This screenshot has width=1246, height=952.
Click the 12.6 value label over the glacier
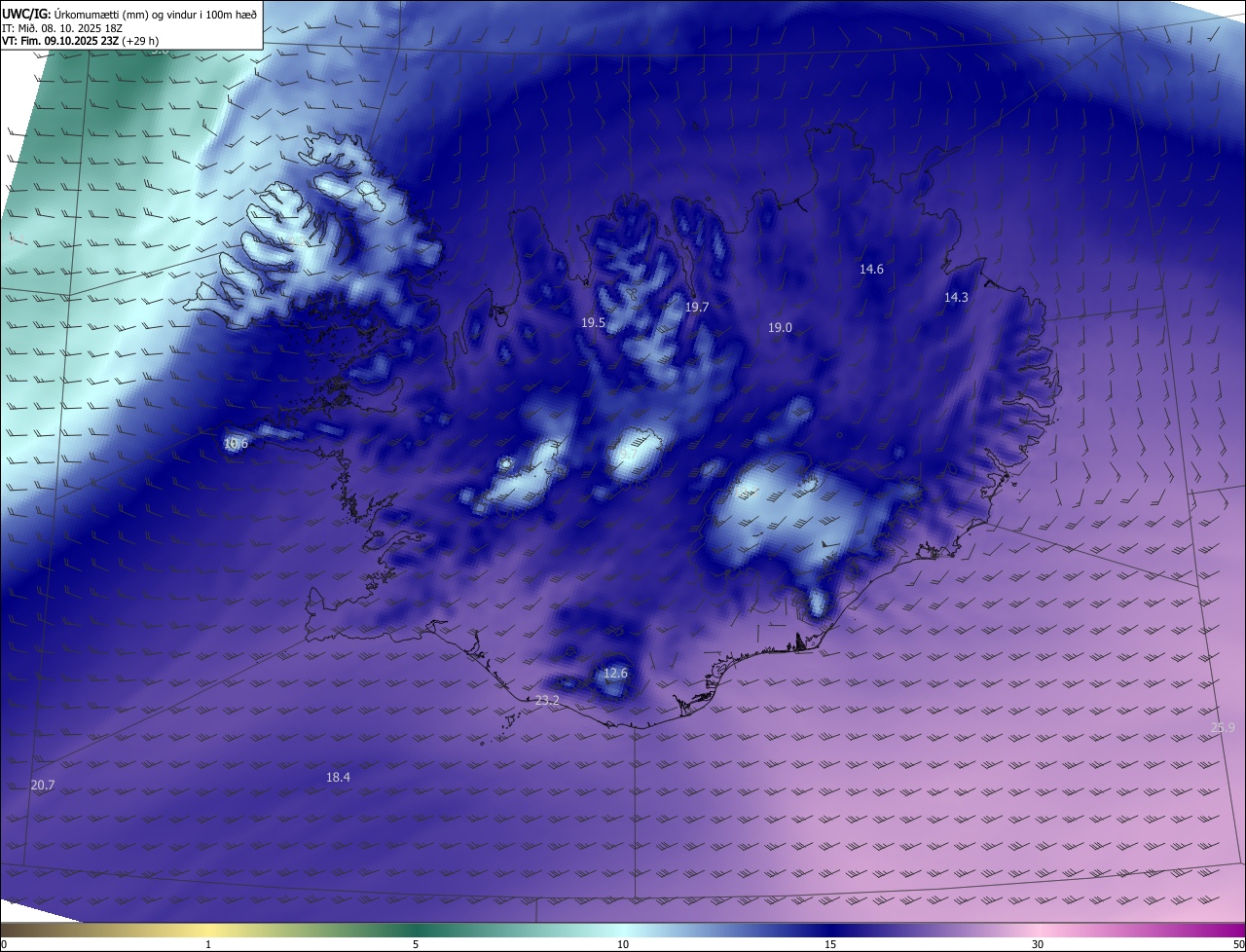pos(615,674)
